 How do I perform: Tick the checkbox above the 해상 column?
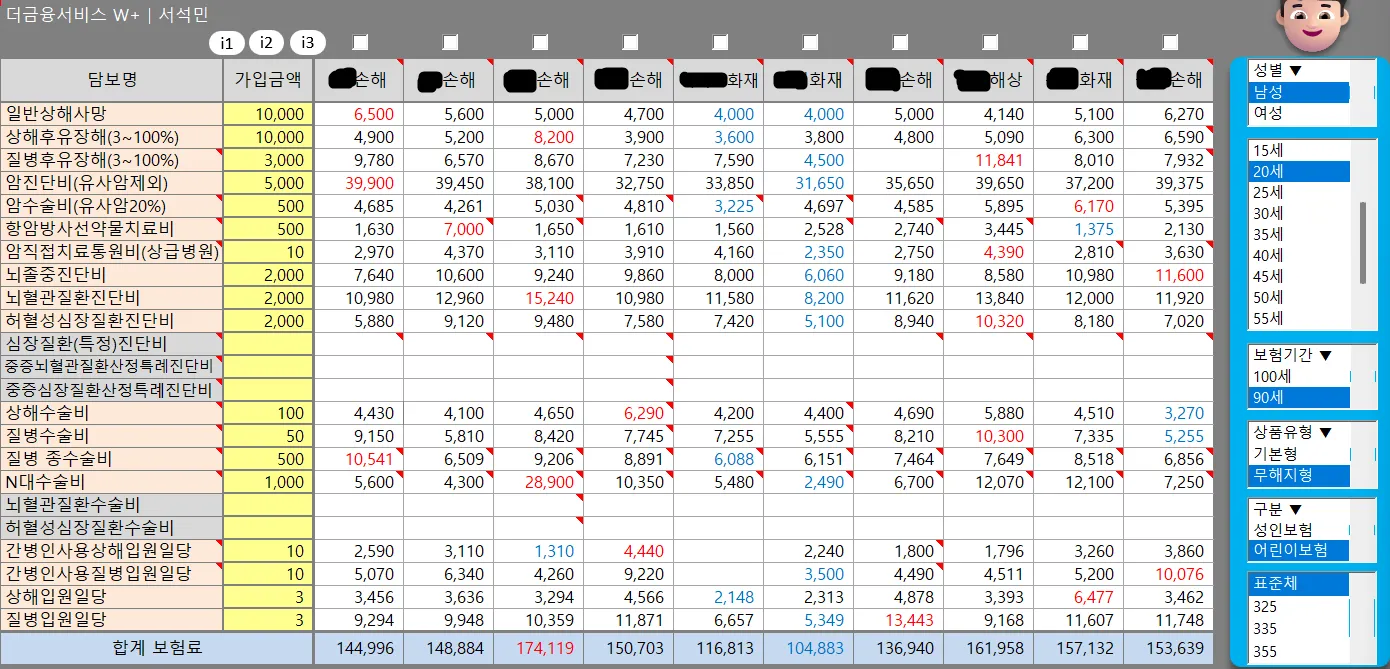coord(990,42)
